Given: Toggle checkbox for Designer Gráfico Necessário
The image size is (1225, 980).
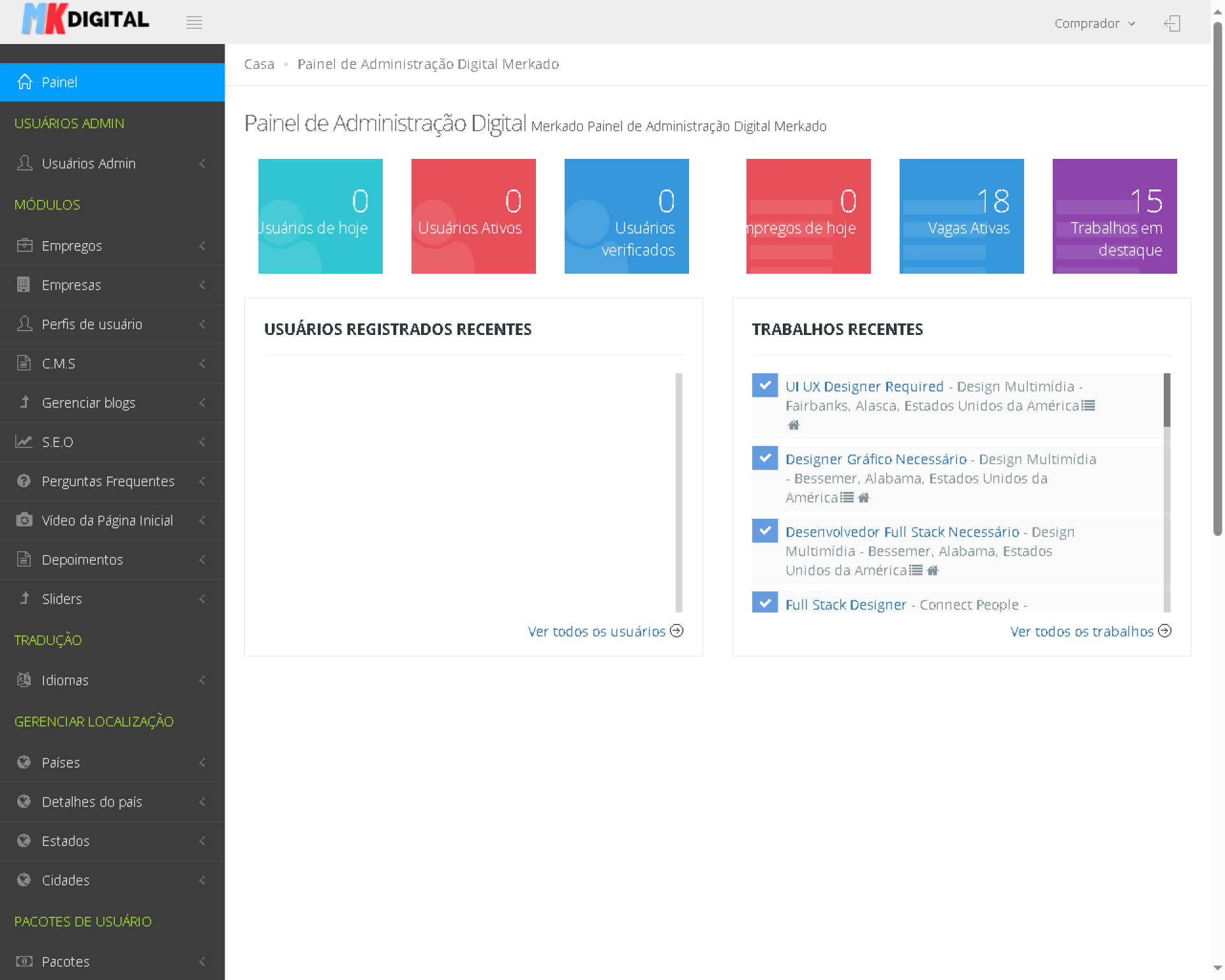Looking at the screenshot, I should point(764,458).
